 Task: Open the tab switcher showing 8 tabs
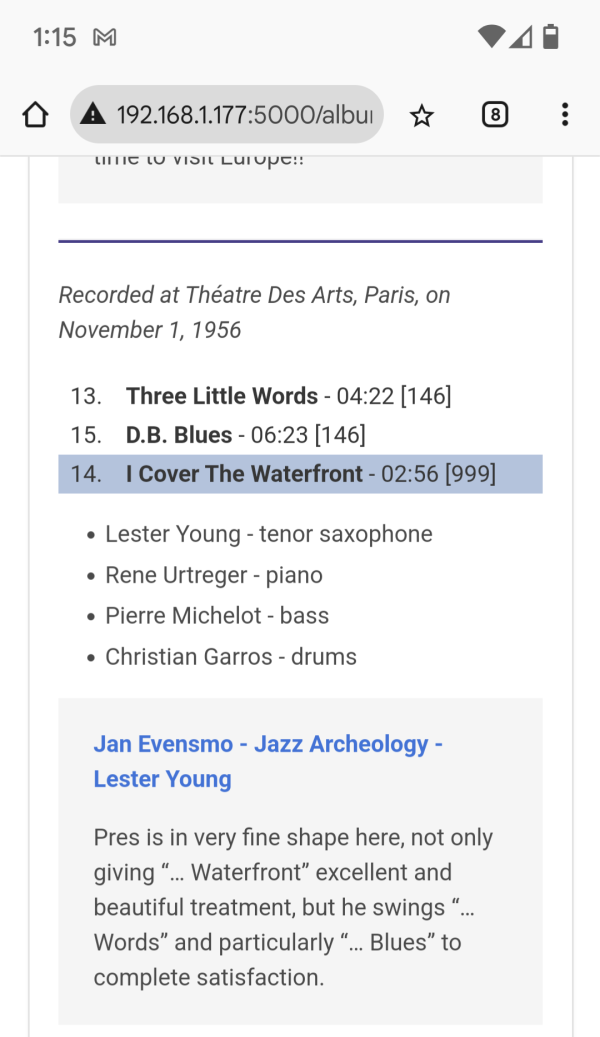[x=495, y=115]
